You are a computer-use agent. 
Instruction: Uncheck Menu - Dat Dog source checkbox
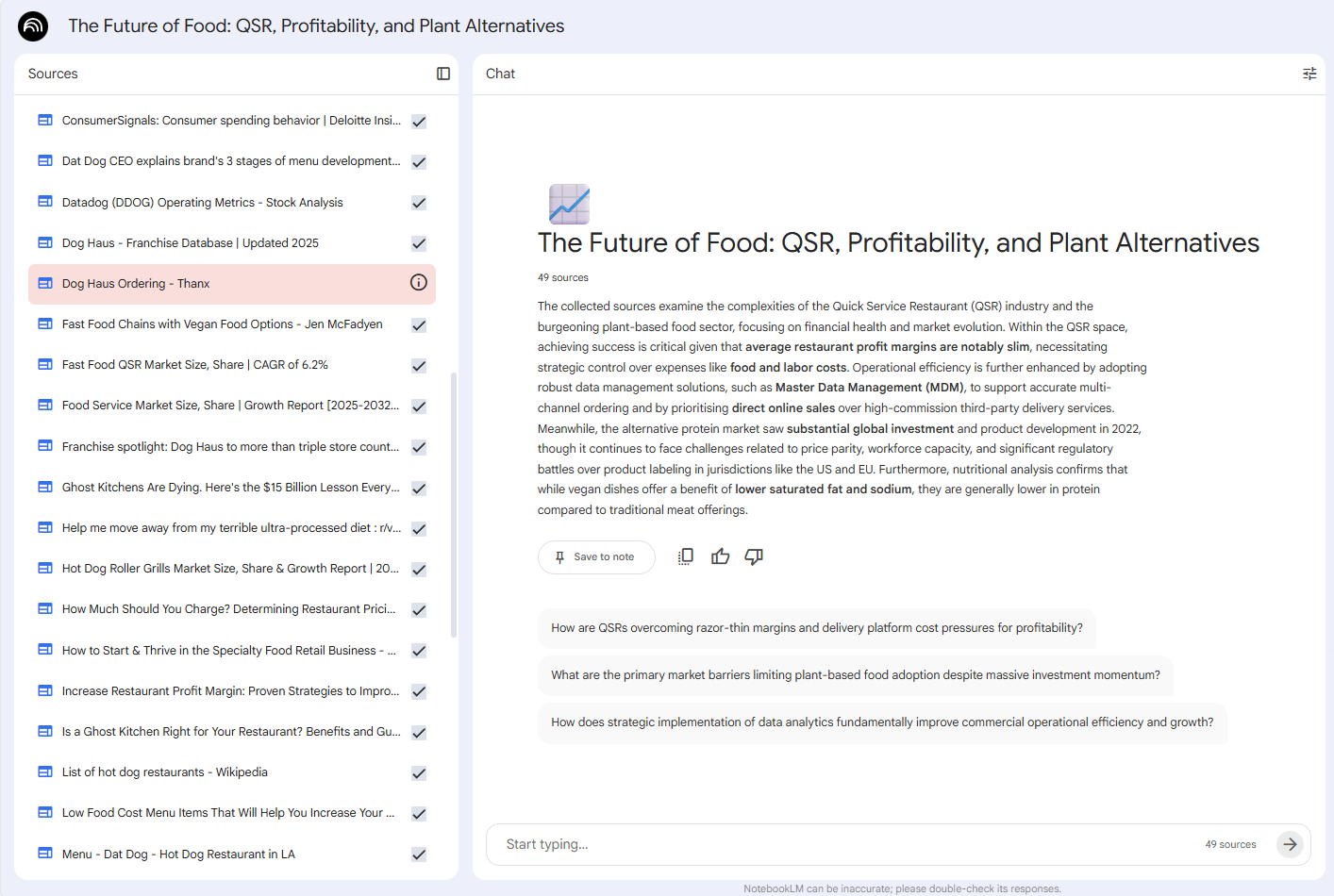[419, 855]
